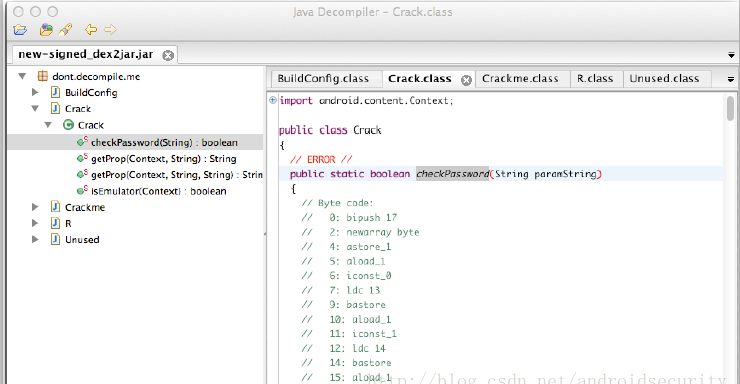Click the Open File folder icon

pyautogui.click(x=20, y=30)
